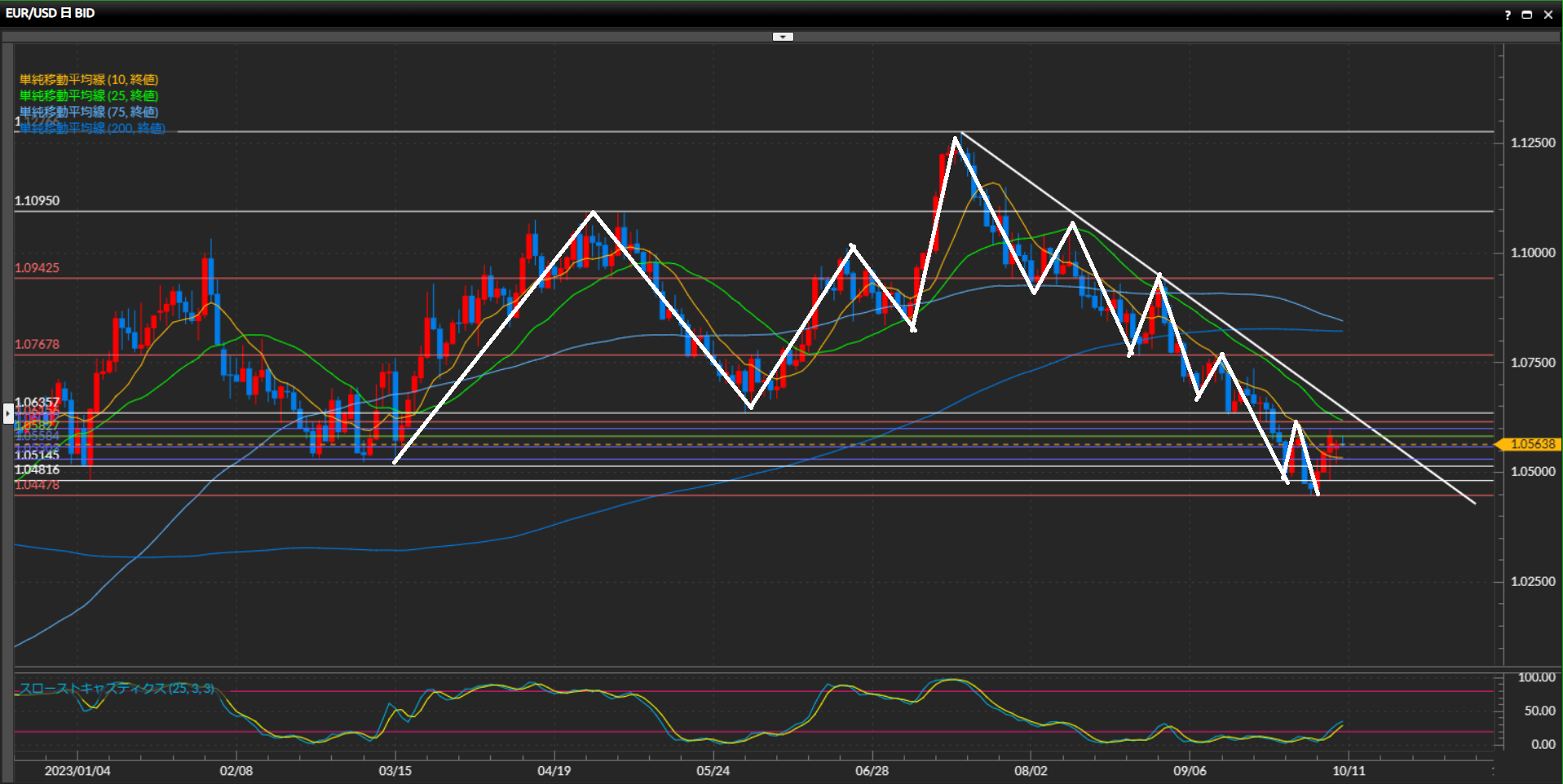This screenshot has height=784, width=1563.
Task: Select the 1.07678 horizontal line label
Action: [x=37, y=344]
